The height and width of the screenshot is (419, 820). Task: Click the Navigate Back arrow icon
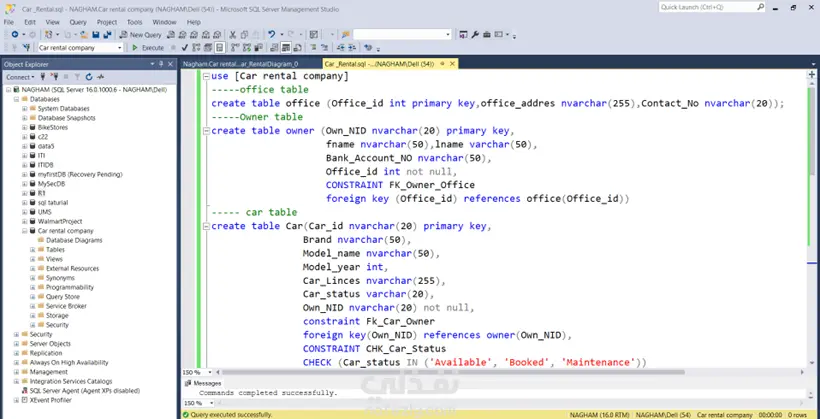(x=15, y=35)
